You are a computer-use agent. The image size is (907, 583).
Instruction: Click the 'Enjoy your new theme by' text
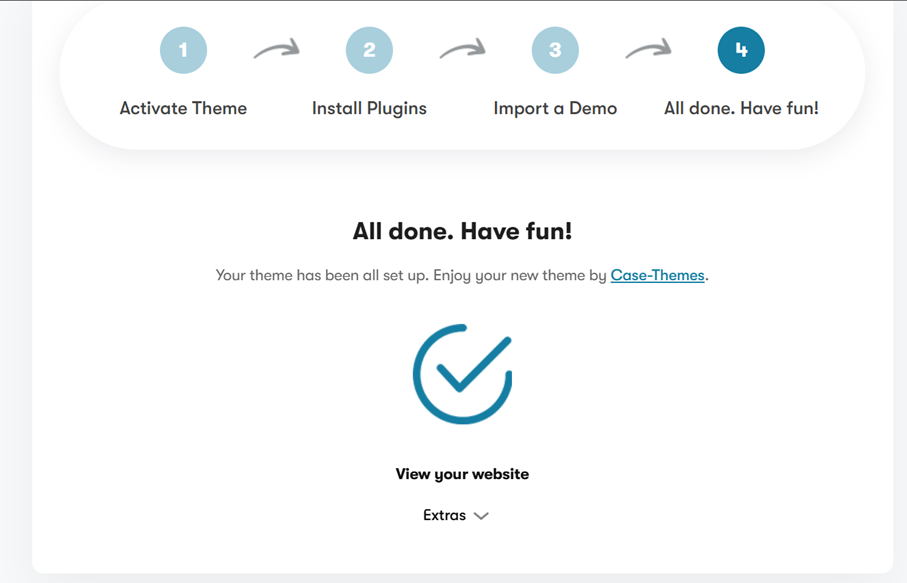click(520, 275)
